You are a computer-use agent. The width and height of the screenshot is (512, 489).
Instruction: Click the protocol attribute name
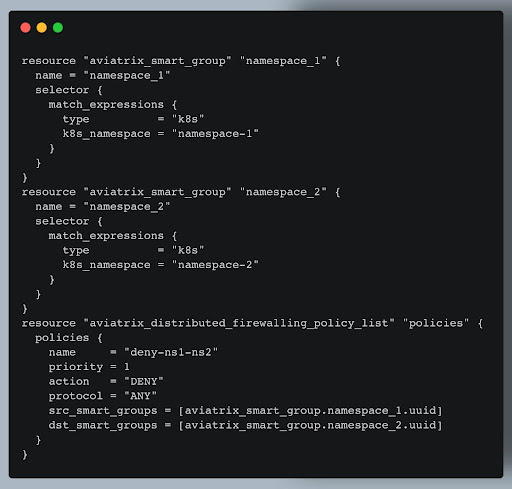coord(76,396)
